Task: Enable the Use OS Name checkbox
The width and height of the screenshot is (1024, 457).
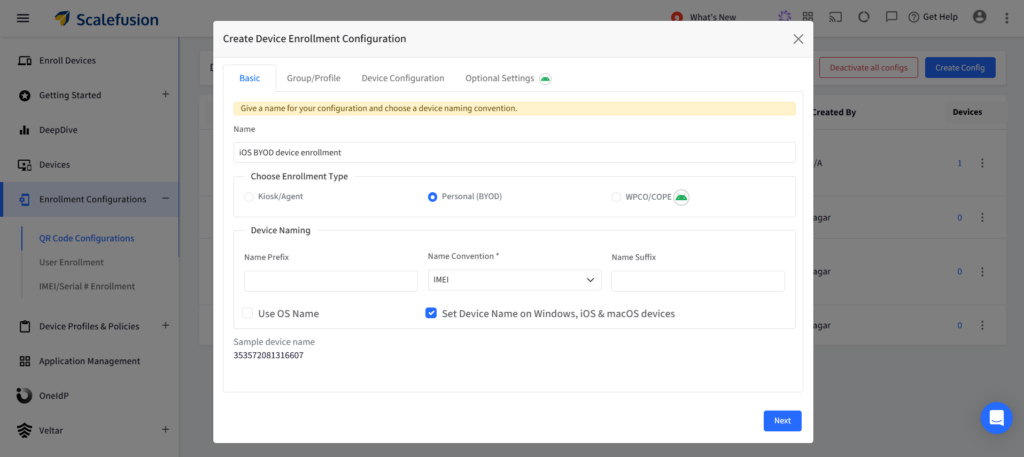Action: click(248, 313)
